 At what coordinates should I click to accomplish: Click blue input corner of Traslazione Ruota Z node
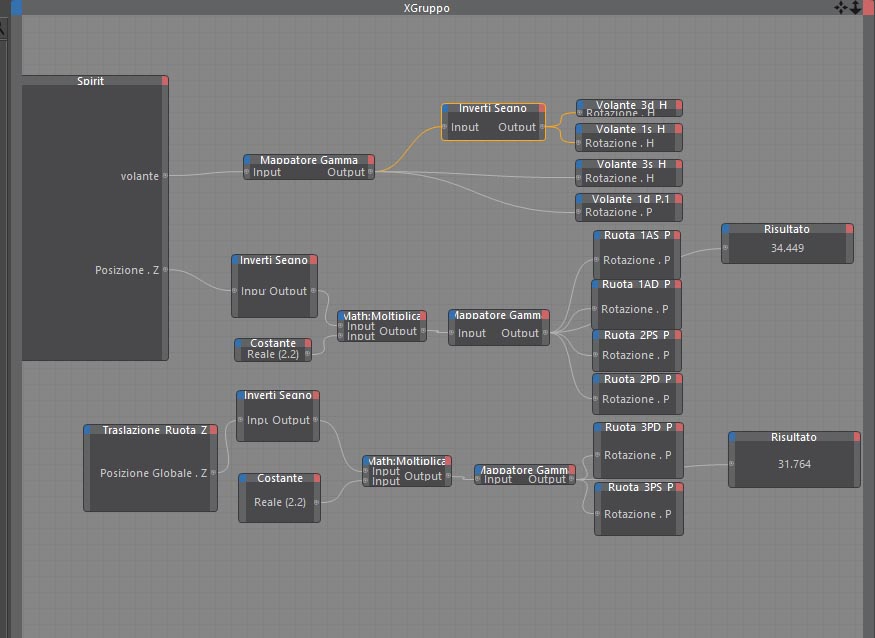[88, 430]
